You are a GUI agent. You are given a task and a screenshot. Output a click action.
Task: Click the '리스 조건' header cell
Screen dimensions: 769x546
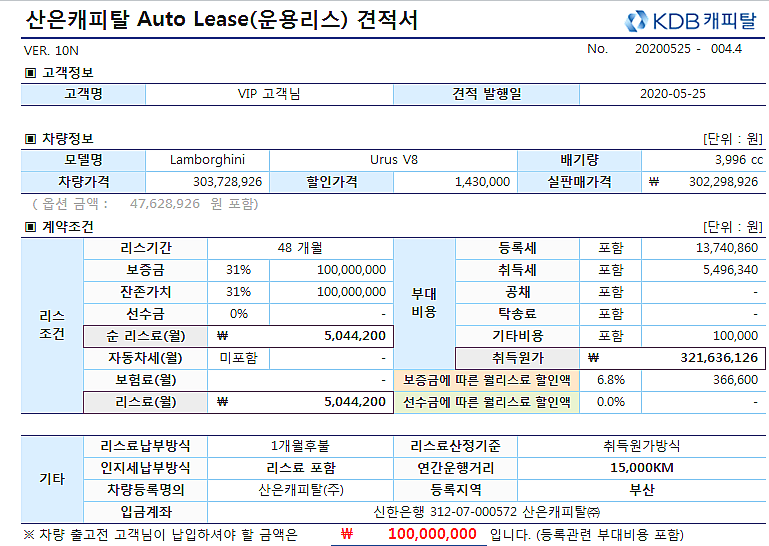pos(52,325)
